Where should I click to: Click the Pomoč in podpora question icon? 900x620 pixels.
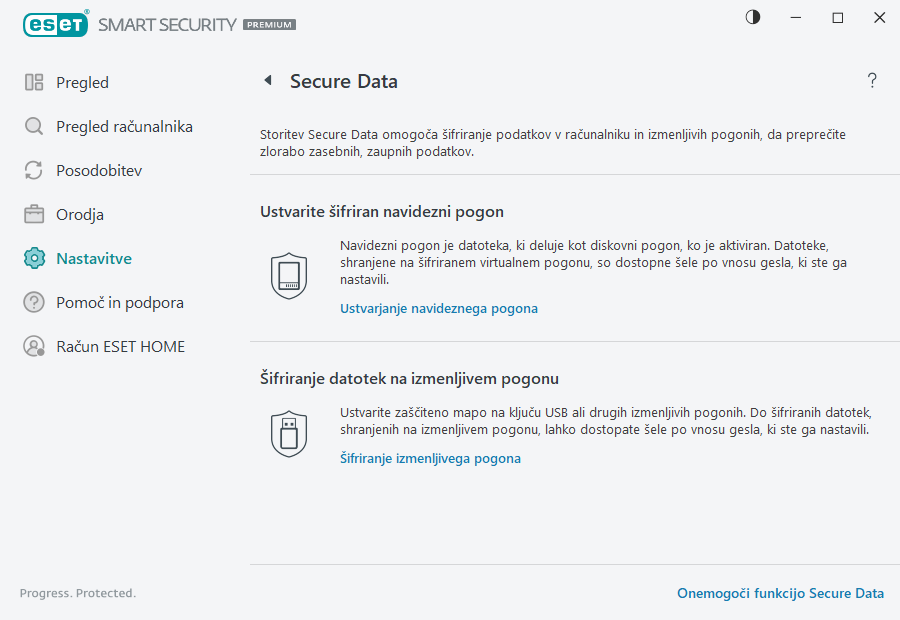[x=33, y=302]
